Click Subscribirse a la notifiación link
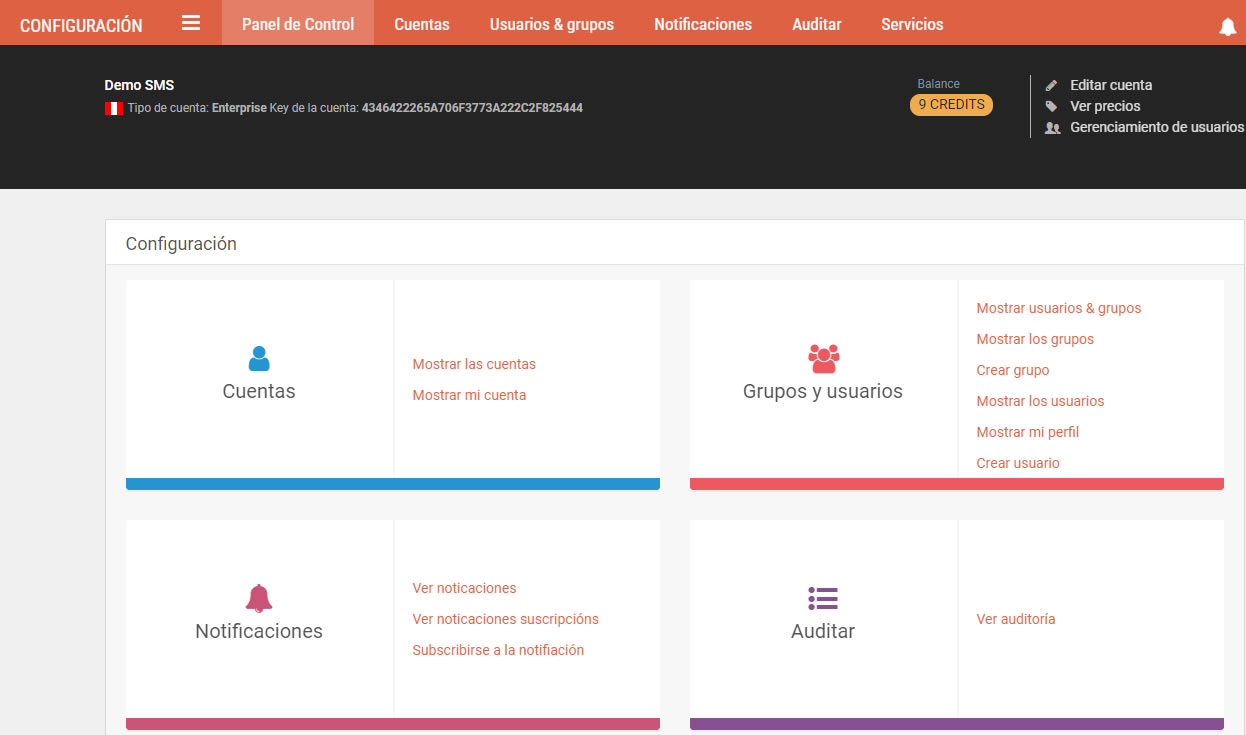1246x735 pixels. [x=498, y=650]
